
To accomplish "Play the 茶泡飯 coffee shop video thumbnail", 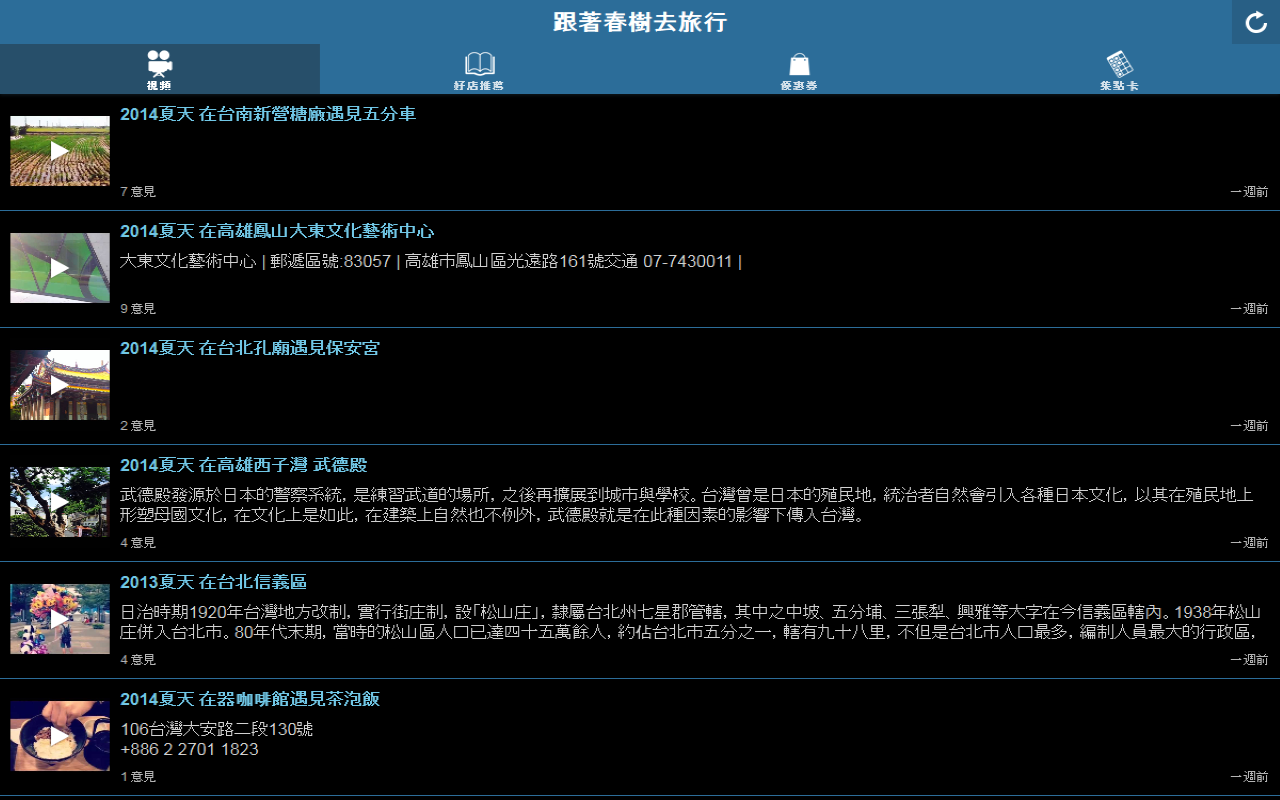I will 60,736.
